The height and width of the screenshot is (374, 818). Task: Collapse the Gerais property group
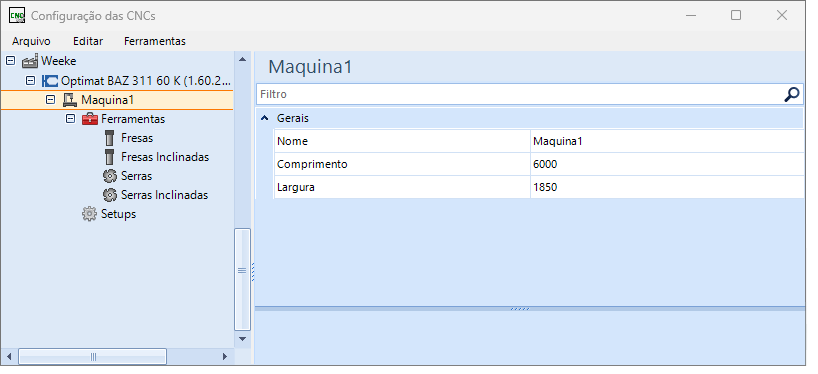[264, 118]
